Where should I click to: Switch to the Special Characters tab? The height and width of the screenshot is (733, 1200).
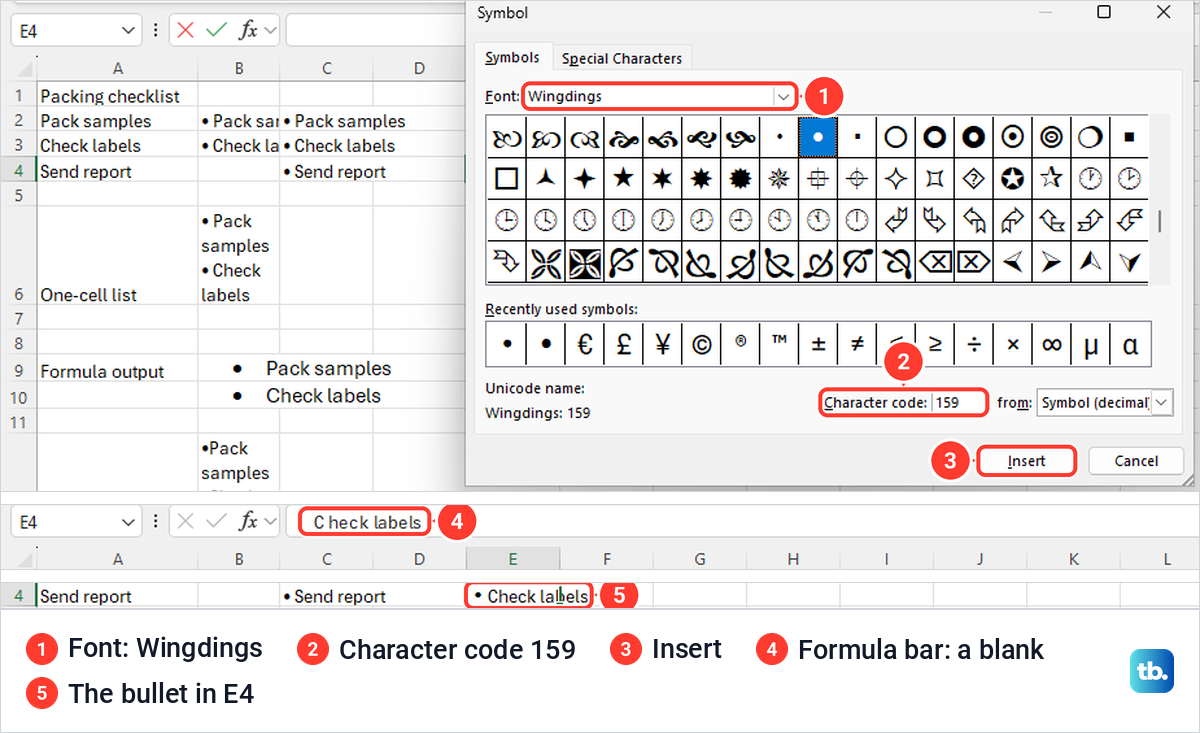click(x=621, y=58)
